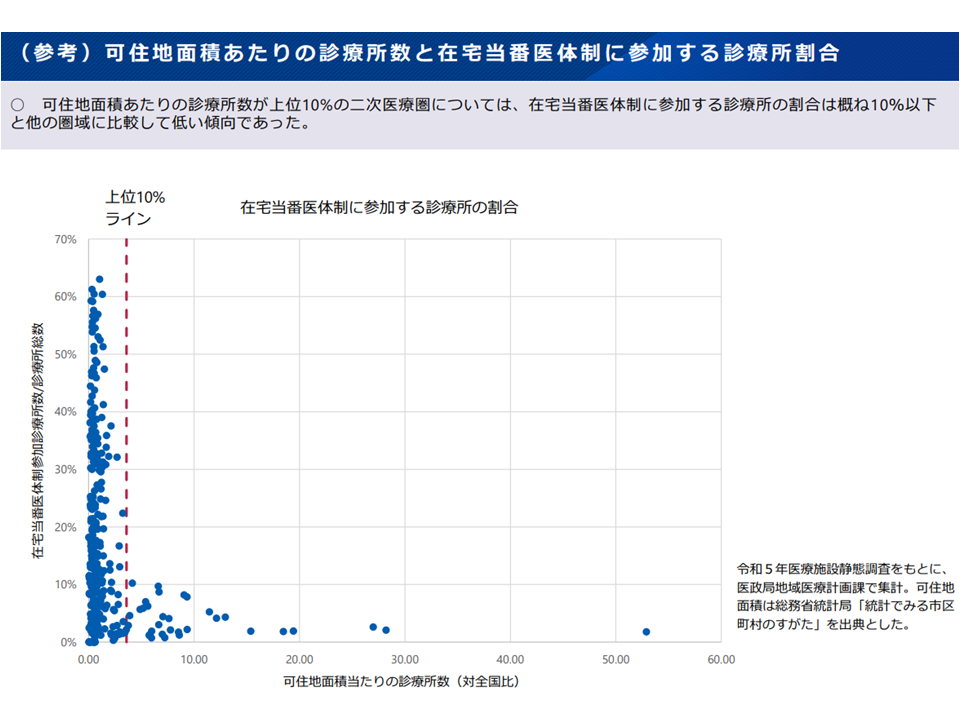960x720 pixels.
Task: Select the chart title 在宅当番医体制に参加する診療所の割合
Action: (379, 208)
